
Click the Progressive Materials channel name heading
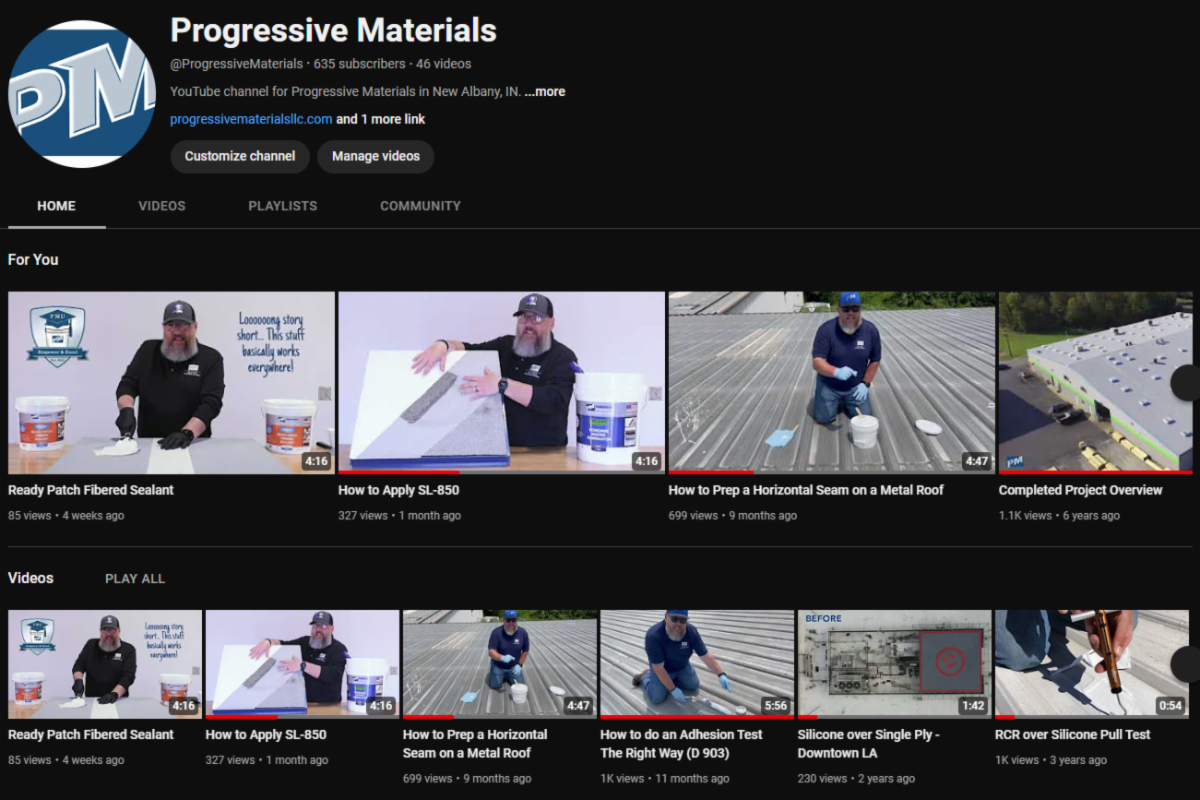333,30
